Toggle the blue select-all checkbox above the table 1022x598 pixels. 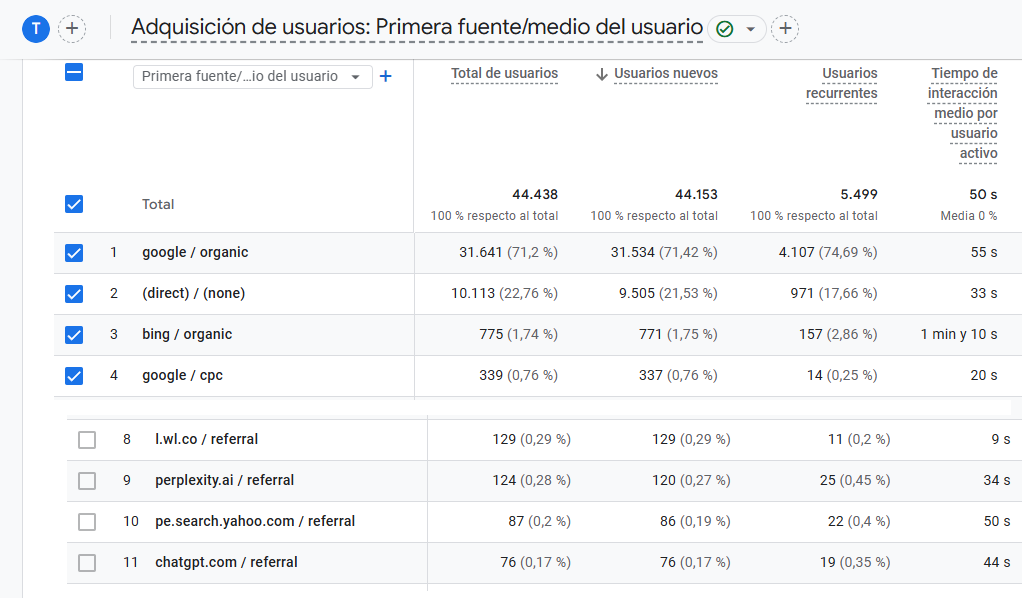pos(73,73)
